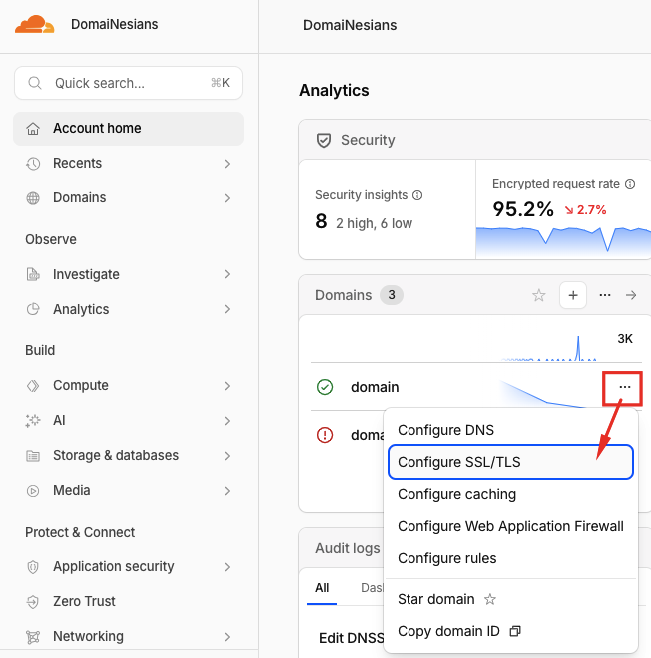Click the three-dot menu for the active domain
The width and height of the screenshot is (651, 658).
pos(625,387)
